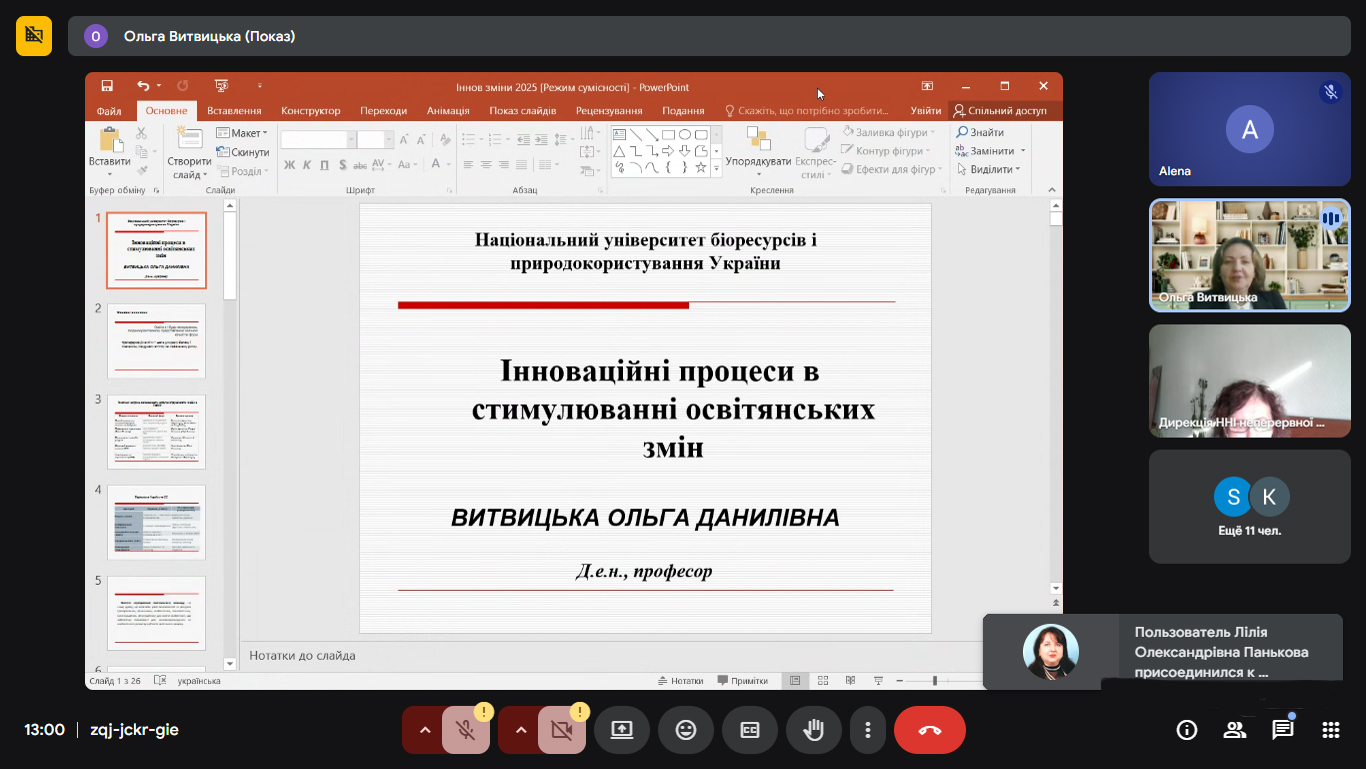Viewport: 1366px width, 769px height.
Task: Expand audio settings arrow beside microphone
Action: pyautogui.click(x=425, y=730)
